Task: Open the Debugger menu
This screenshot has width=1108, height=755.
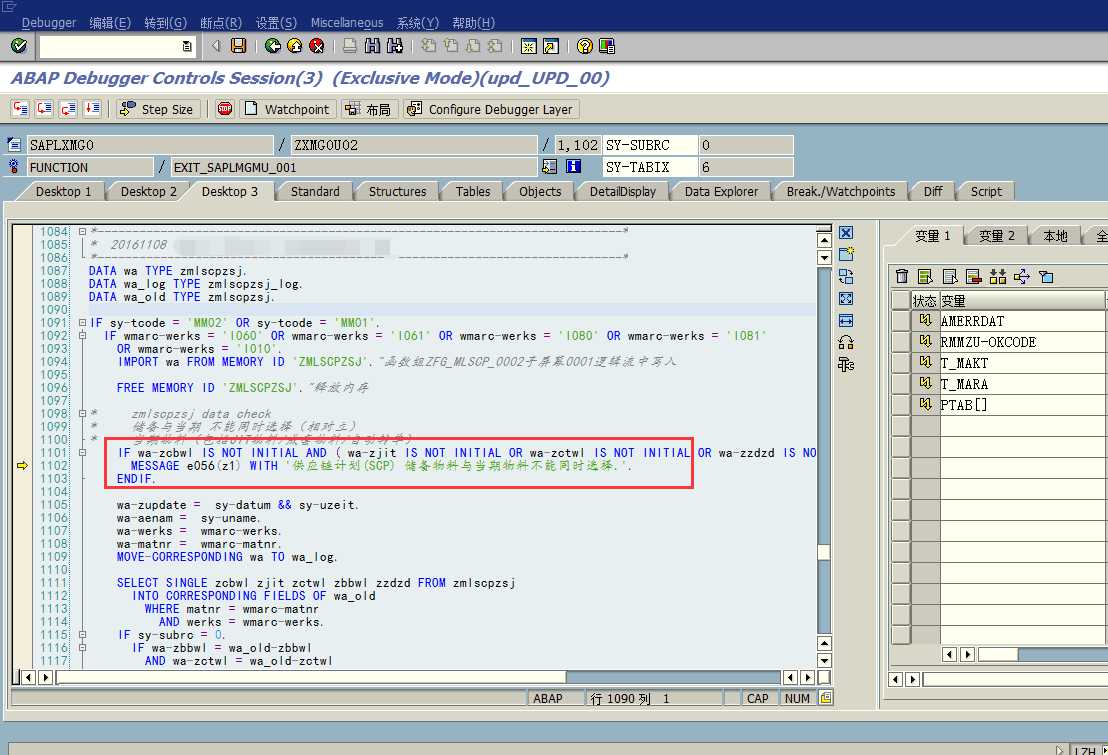Action: point(49,23)
